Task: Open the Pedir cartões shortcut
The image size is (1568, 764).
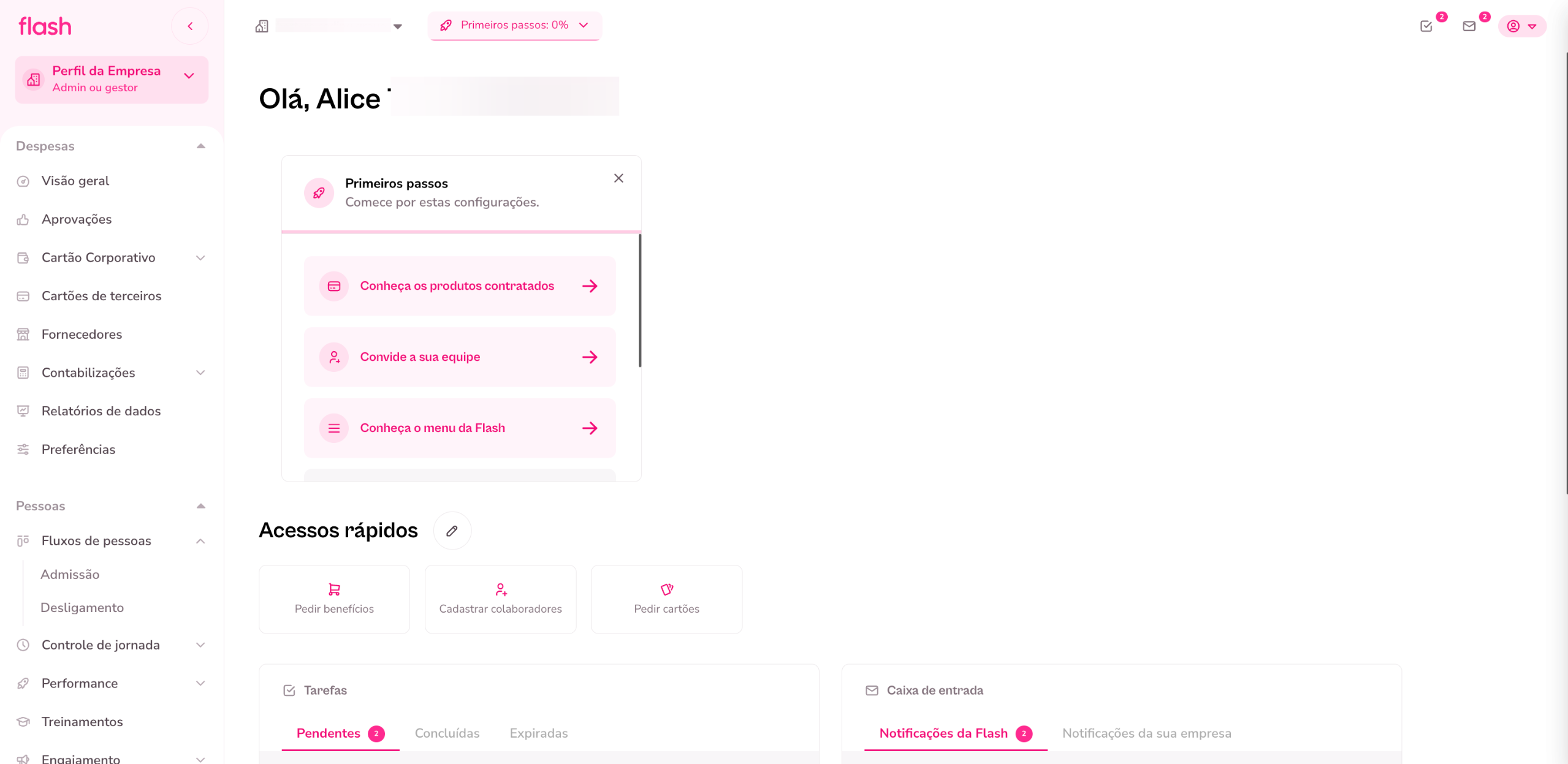Action: click(x=666, y=599)
